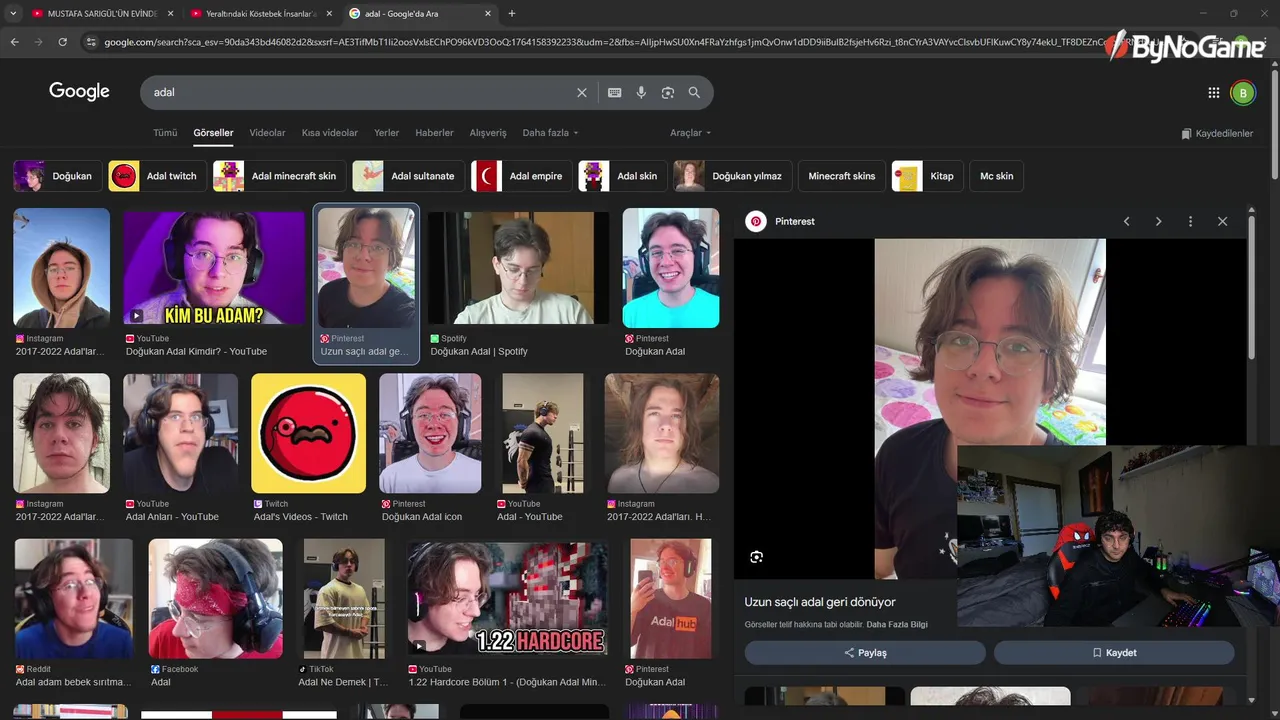The image size is (1280, 720).
Task: Expand the Daha fazla dropdown
Action: [550, 133]
